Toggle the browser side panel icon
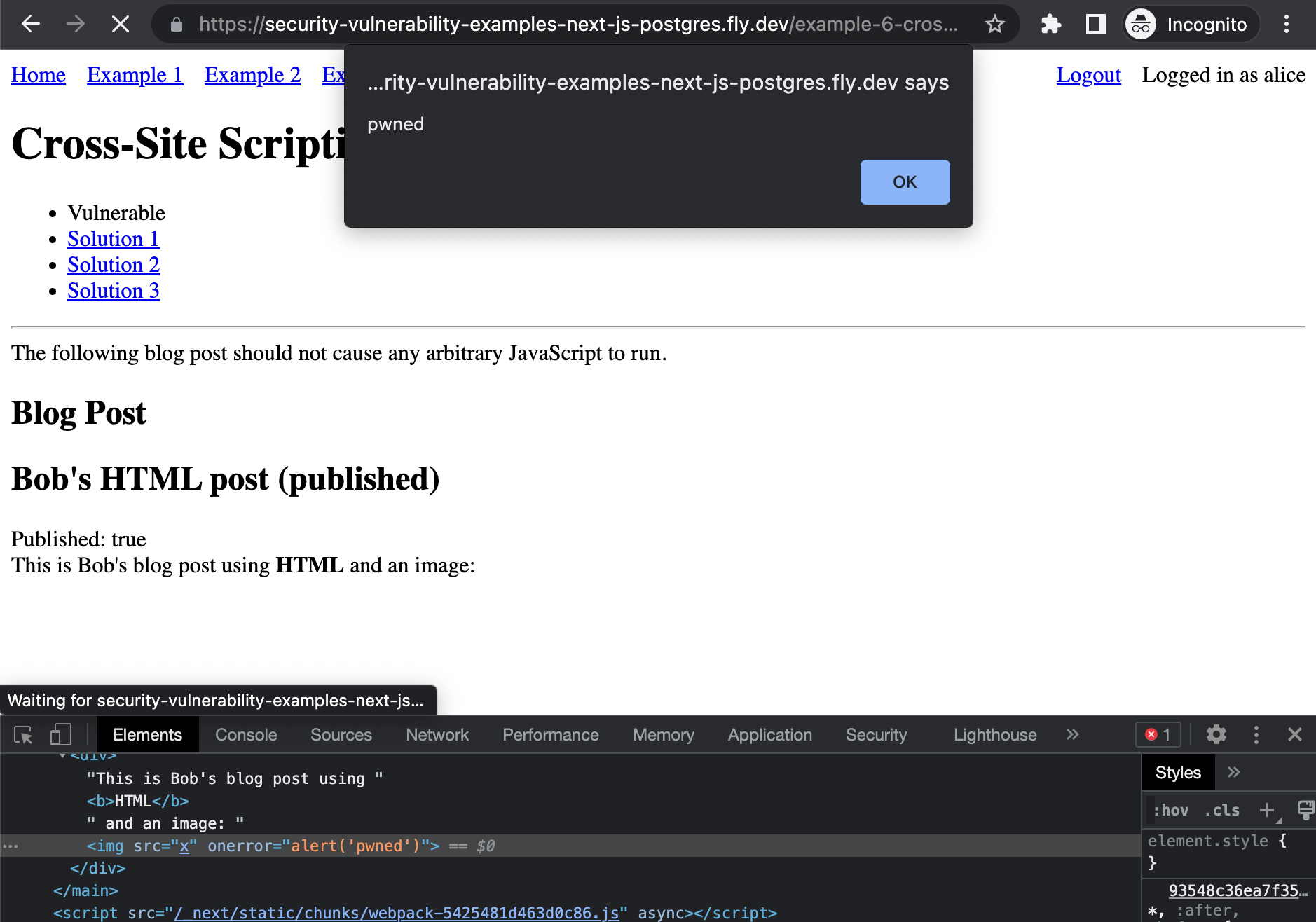Viewport: 1316px width, 922px height. point(1095,25)
